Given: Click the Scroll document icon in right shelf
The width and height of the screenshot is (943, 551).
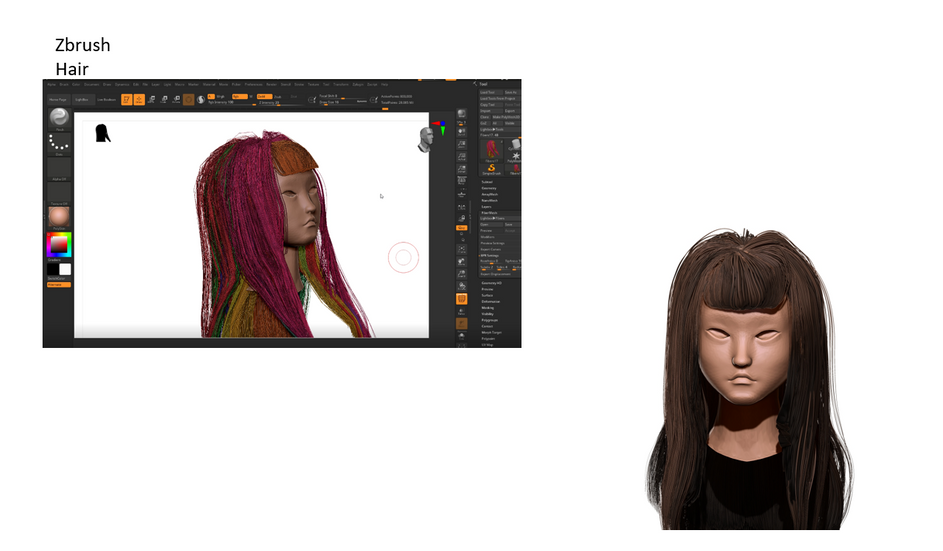Looking at the screenshot, I should click(x=461, y=132).
